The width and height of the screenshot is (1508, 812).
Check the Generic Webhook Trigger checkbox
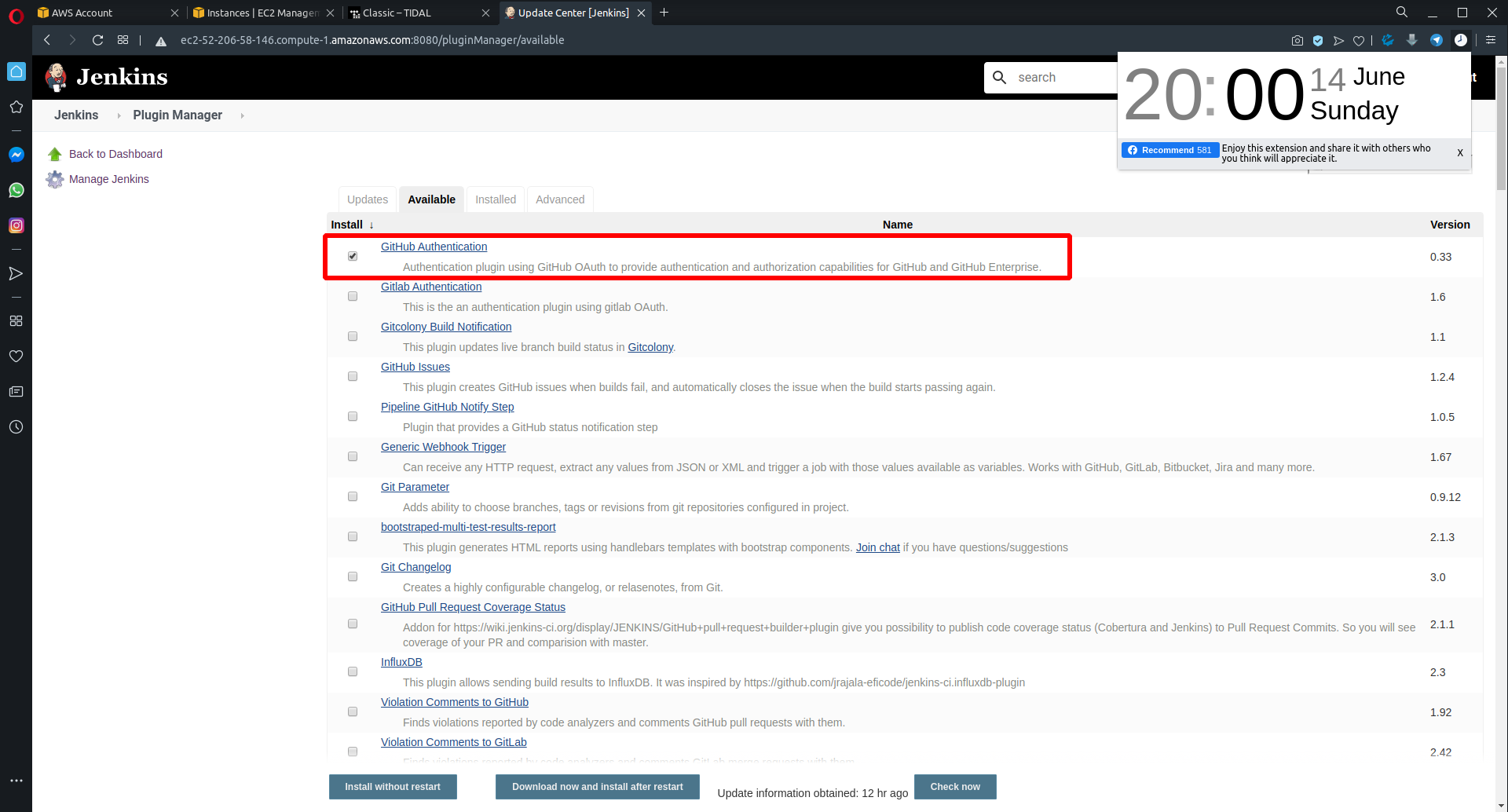[x=353, y=456]
